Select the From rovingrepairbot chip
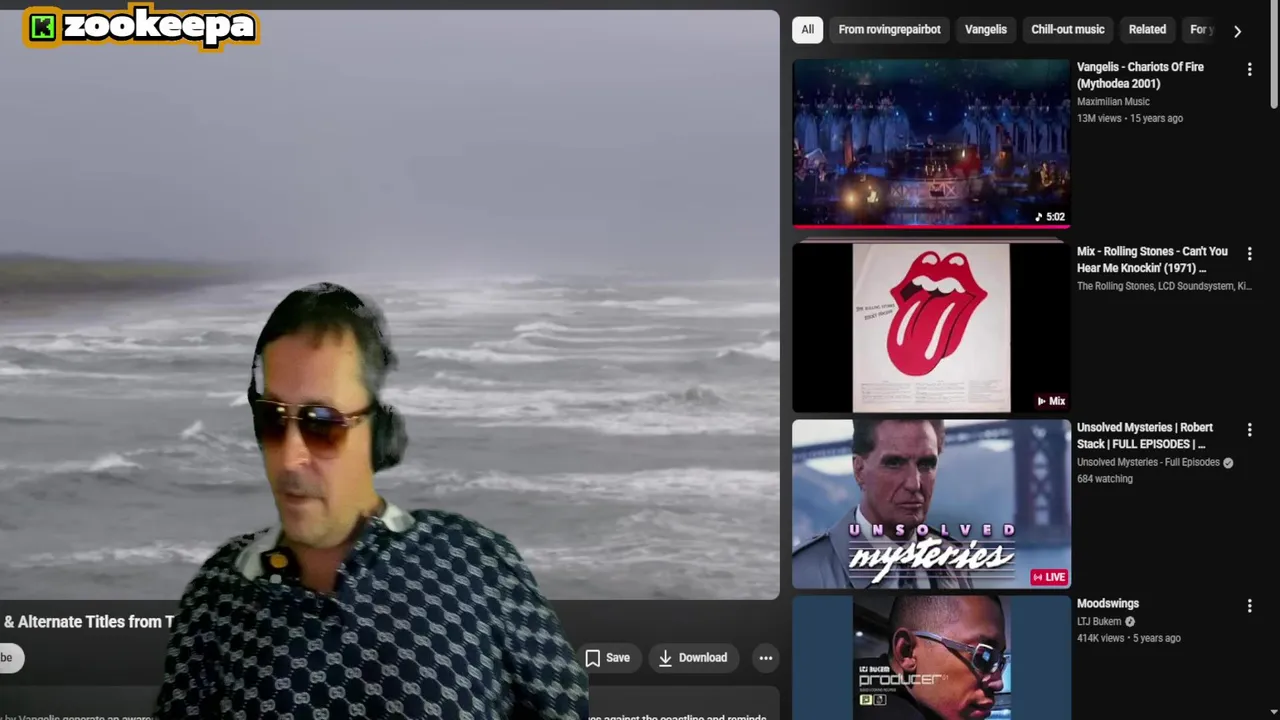This screenshot has width=1280, height=720. click(x=889, y=30)
